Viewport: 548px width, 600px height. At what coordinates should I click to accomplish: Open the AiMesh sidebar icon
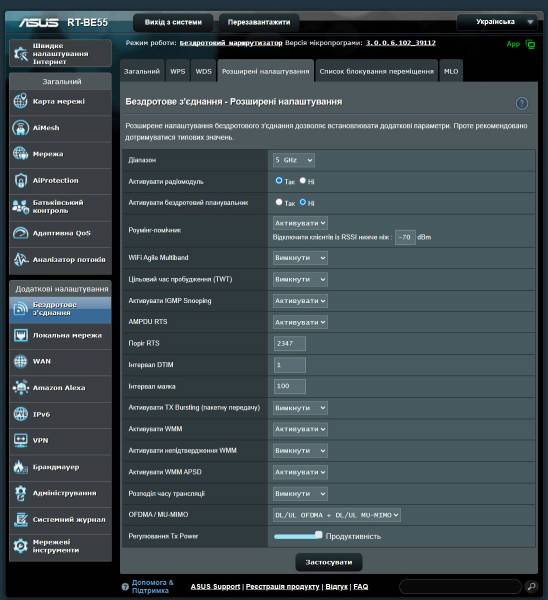[x=20, y=128]
